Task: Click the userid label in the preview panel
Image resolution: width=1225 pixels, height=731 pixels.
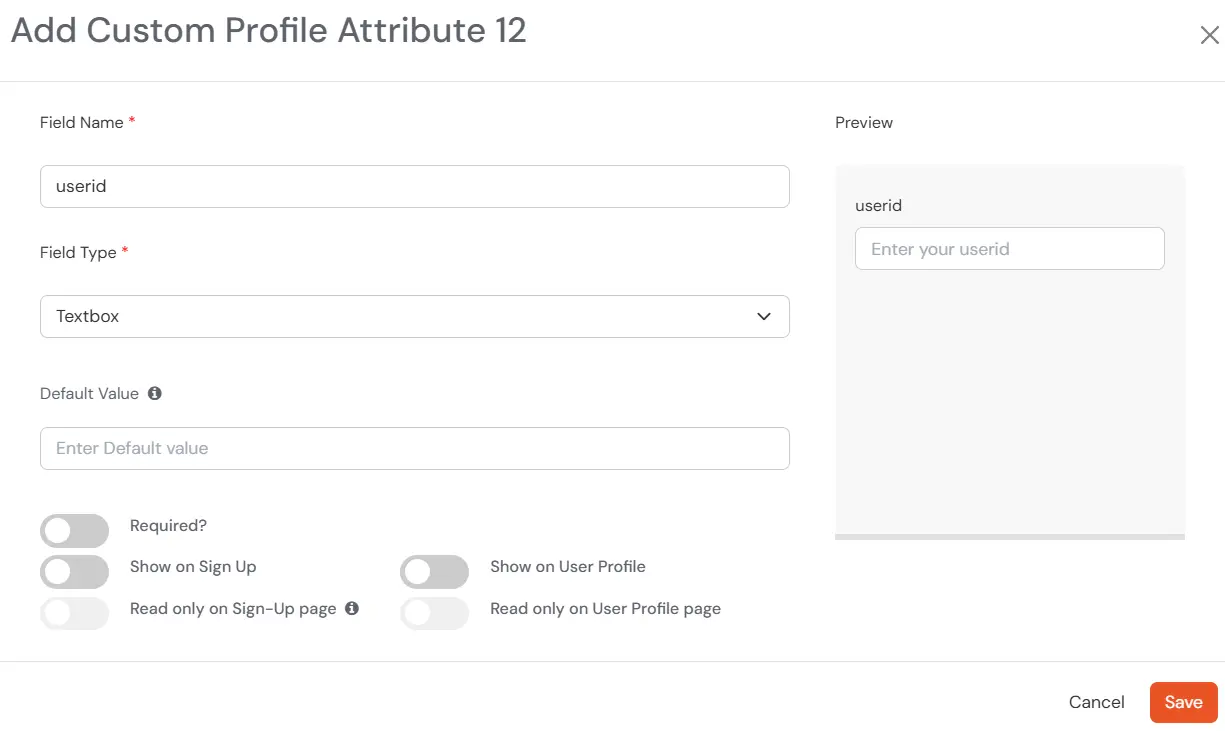Action: pyautogui.click(x=877, y=205)
